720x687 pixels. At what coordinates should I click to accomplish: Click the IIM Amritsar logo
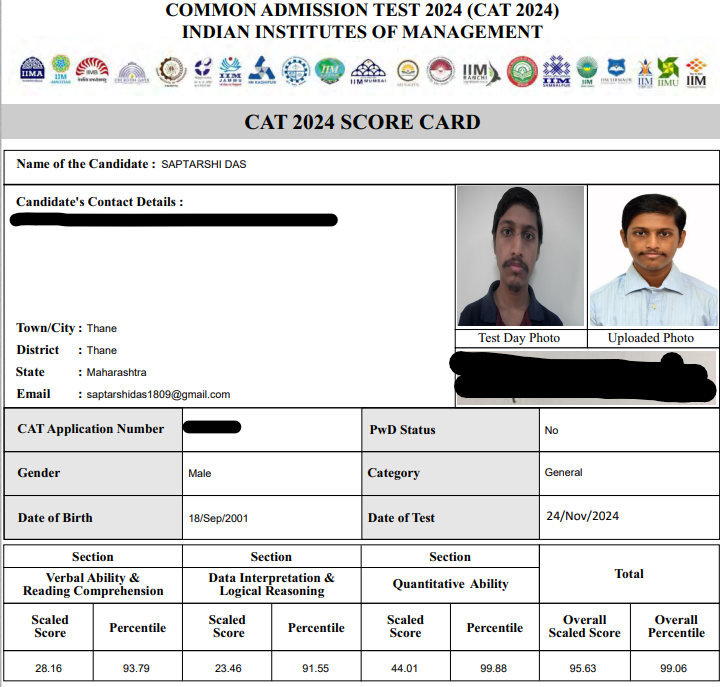pos(62,70)
